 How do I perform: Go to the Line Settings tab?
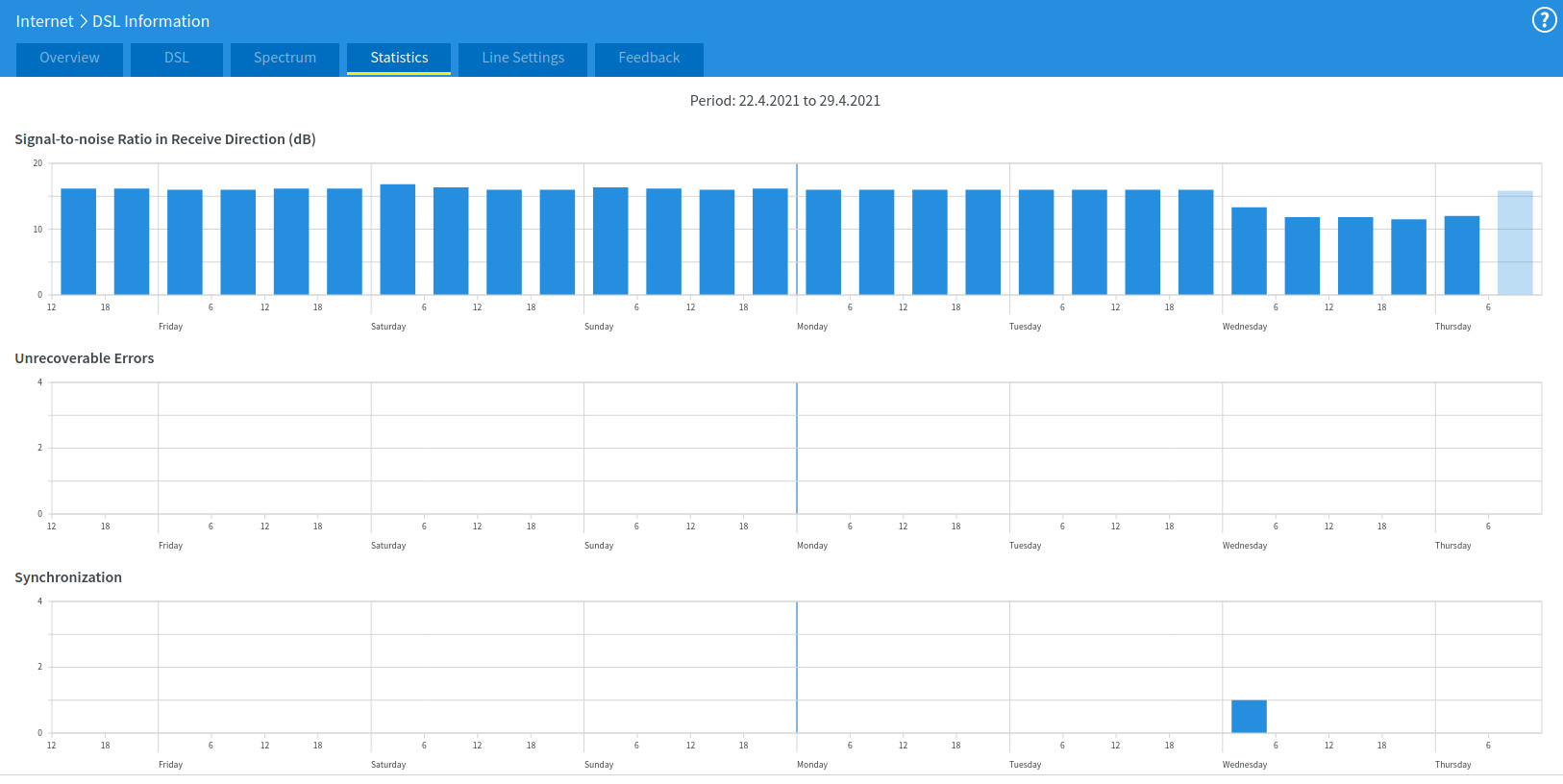[x=523, y=59]
